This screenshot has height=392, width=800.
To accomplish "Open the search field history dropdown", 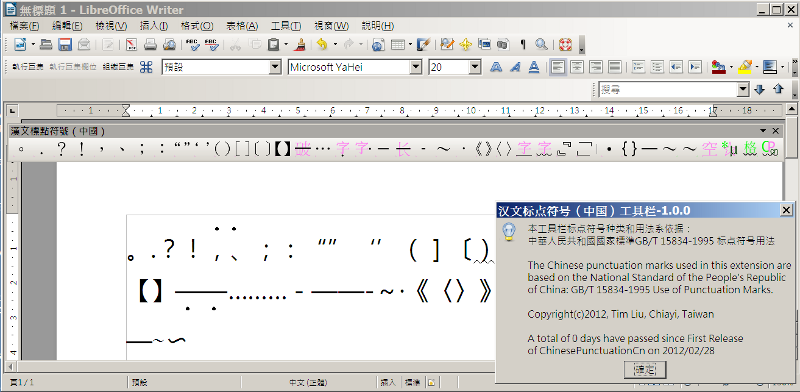I will pyautogui.click(x=743, y=90).
